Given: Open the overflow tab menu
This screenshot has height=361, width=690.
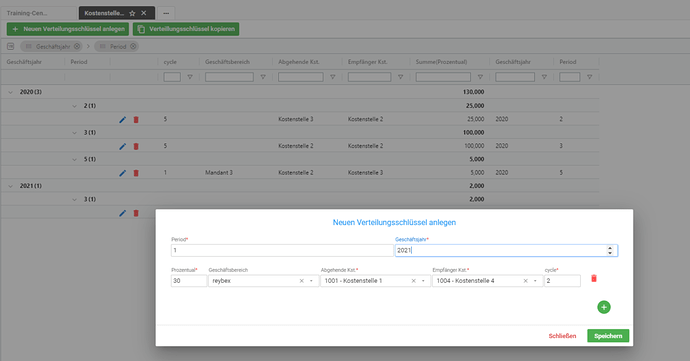Looking at the screenshot, I should (166, 13).
